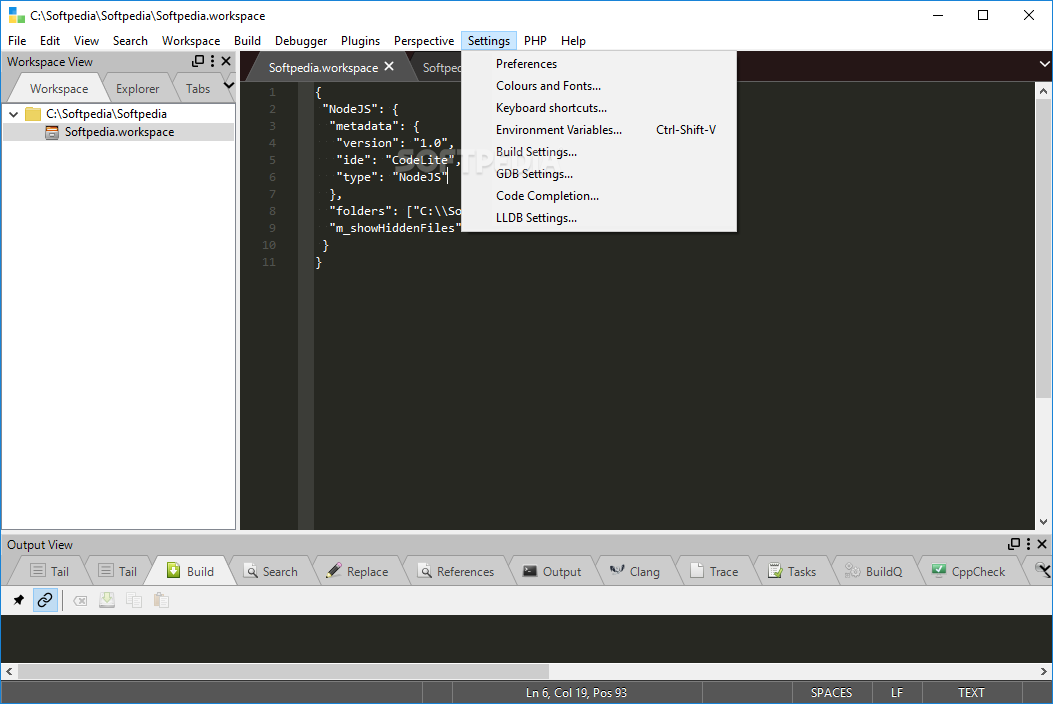Open the References output tab

(456, 572)
